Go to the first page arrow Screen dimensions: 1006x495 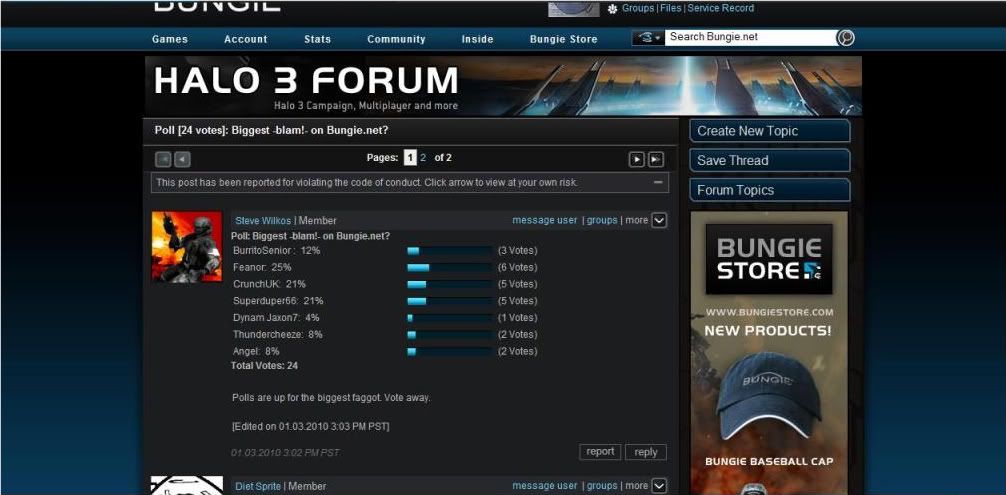(163, 159)
